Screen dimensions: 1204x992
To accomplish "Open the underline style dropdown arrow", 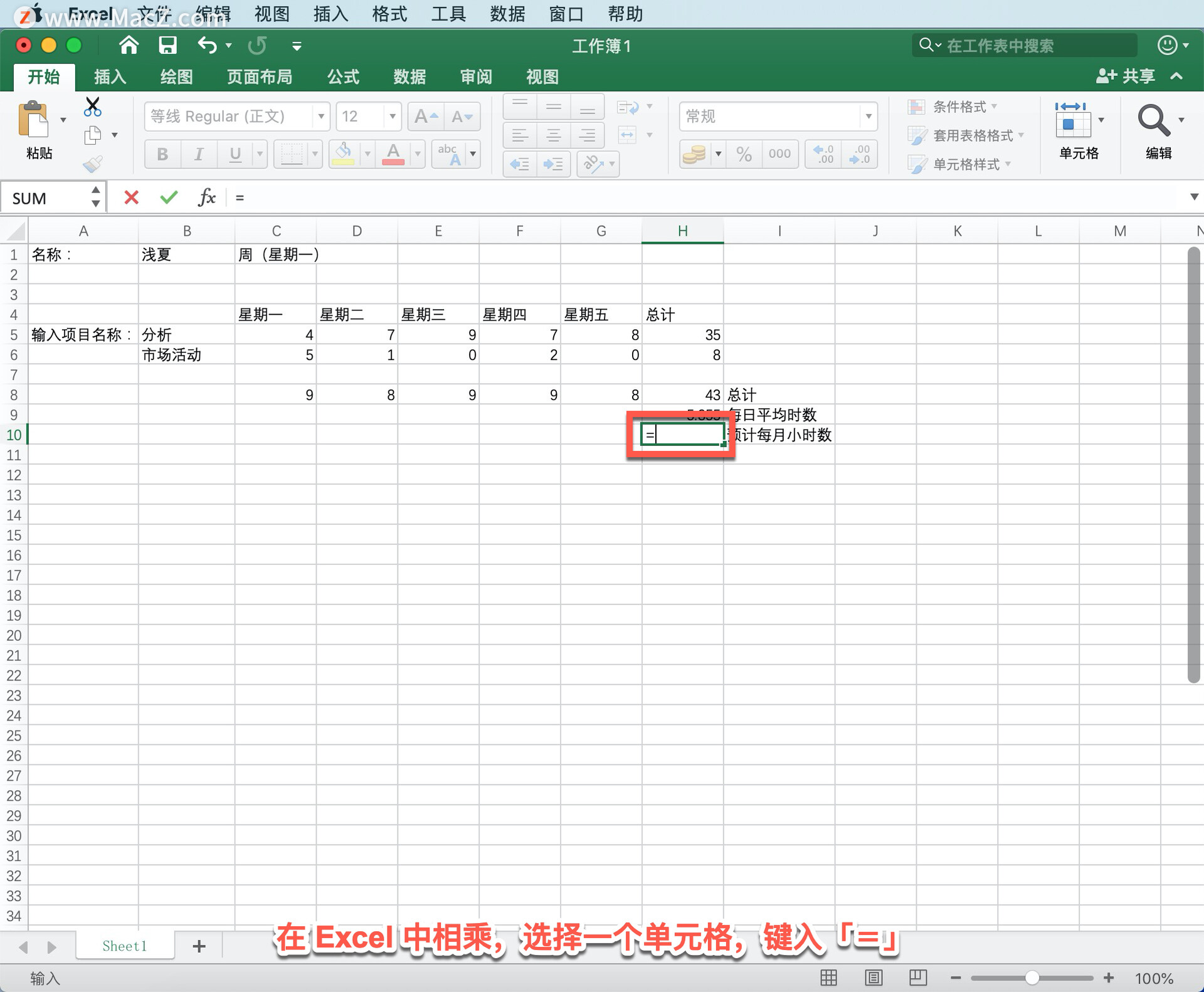I will [260, 154].
